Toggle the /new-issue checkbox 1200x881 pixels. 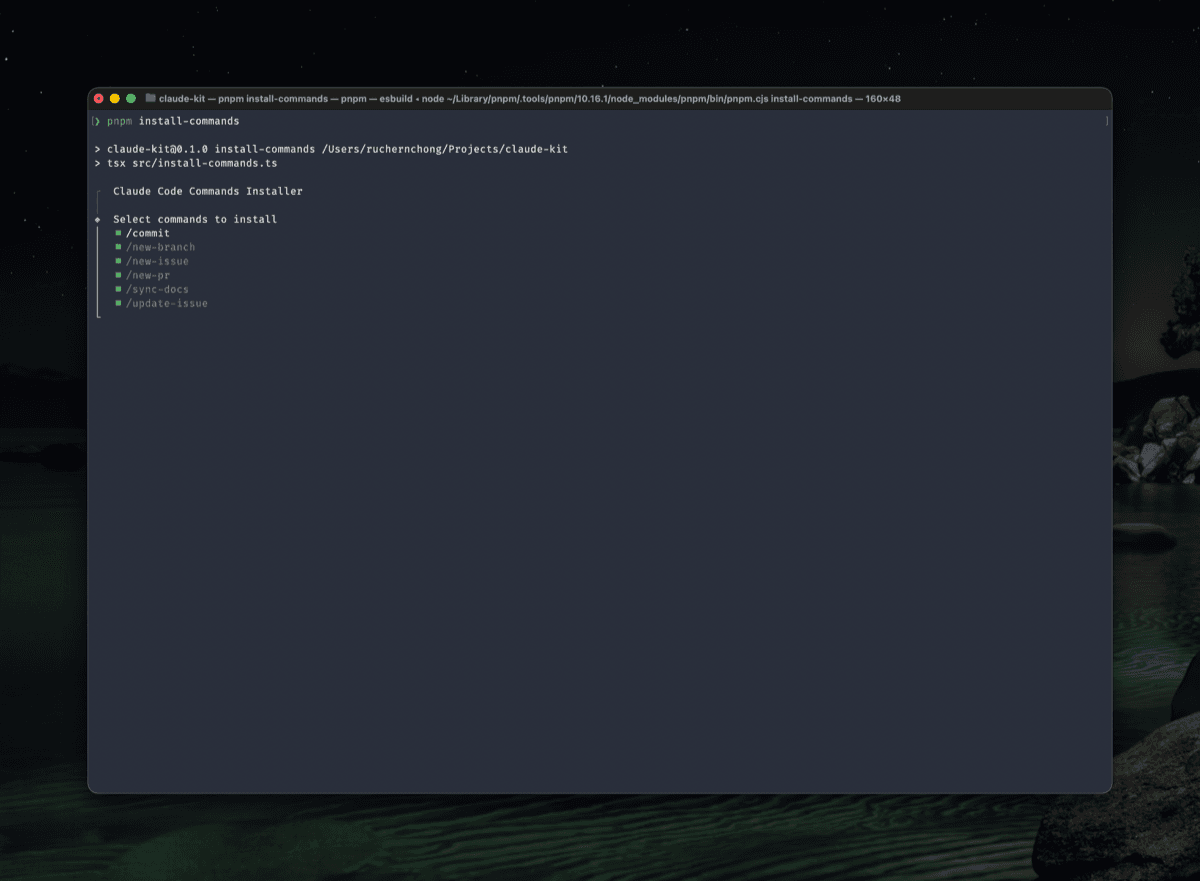118,261
